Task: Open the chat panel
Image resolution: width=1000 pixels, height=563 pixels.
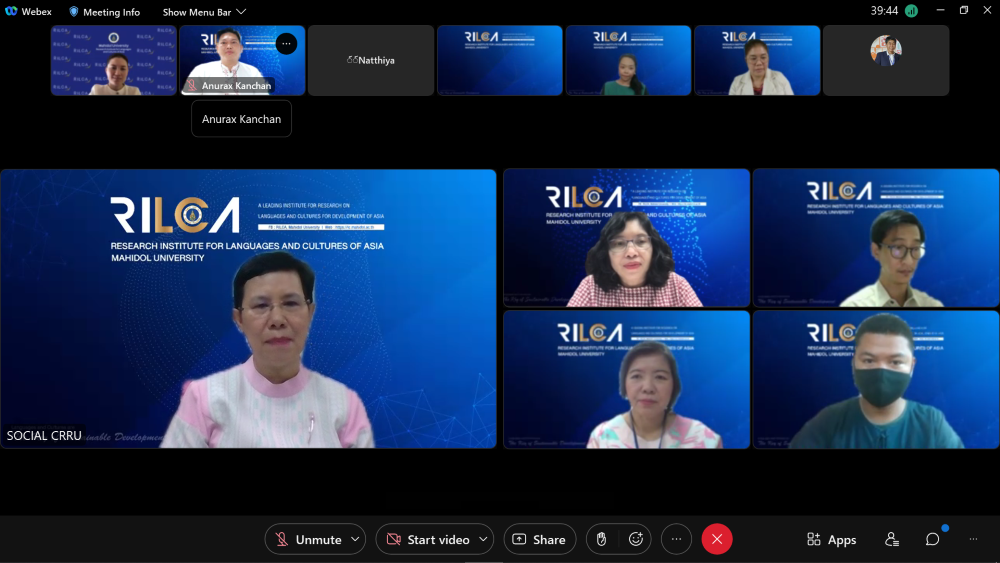Action: click(932, 539)
